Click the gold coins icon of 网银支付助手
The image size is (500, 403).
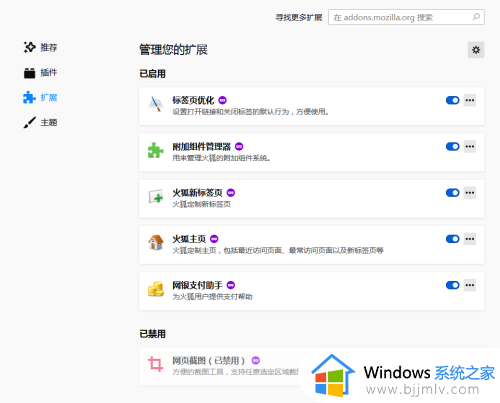156,289
